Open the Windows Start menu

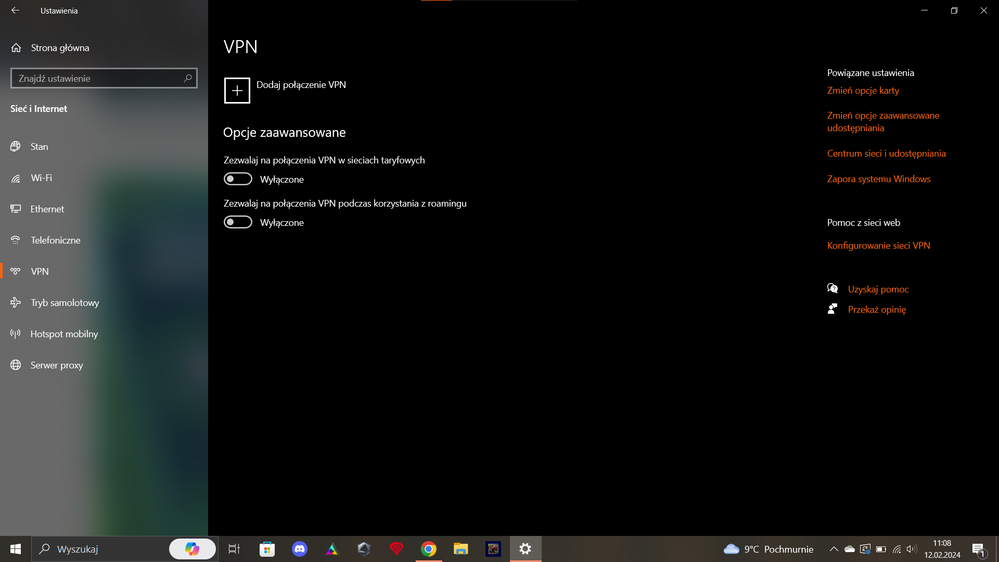(x=15, y=549)
